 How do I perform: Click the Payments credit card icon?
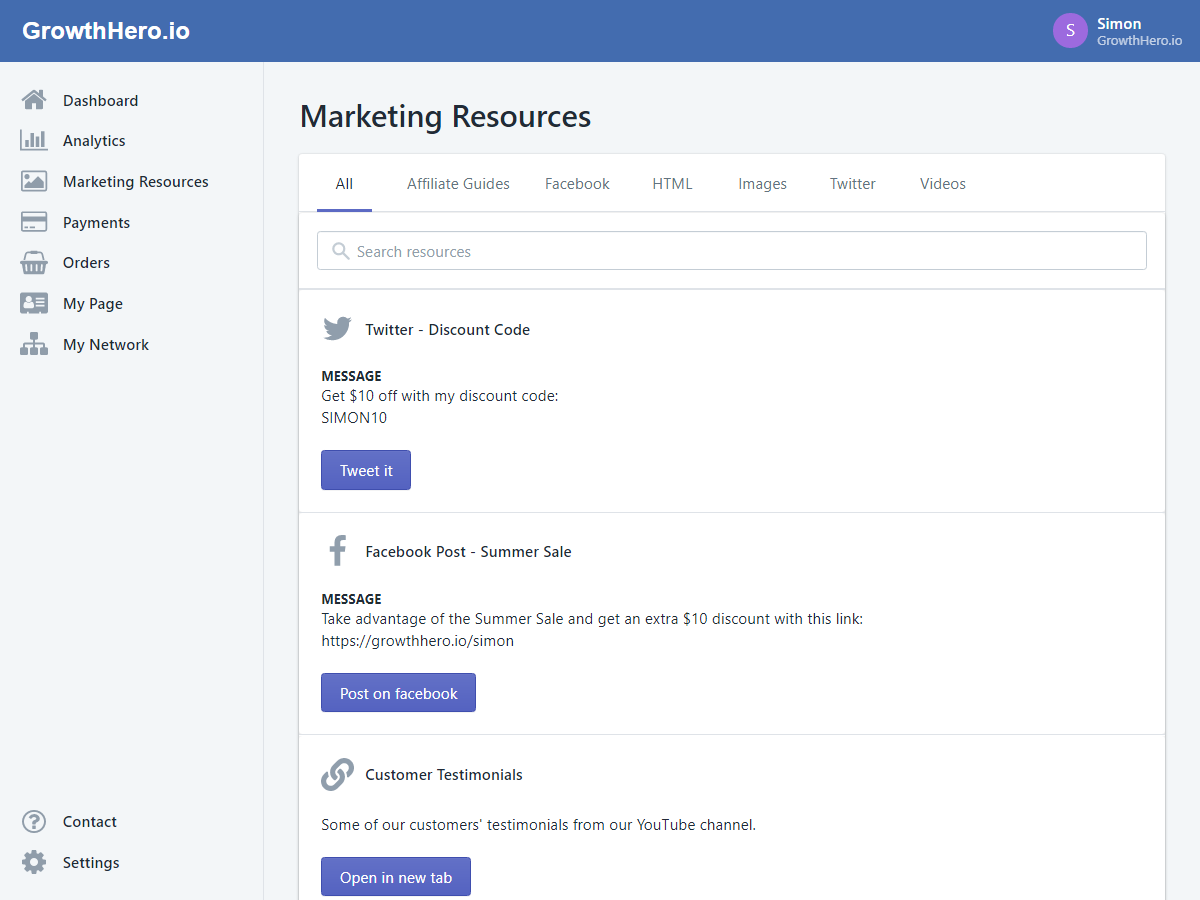click(34, 222)
